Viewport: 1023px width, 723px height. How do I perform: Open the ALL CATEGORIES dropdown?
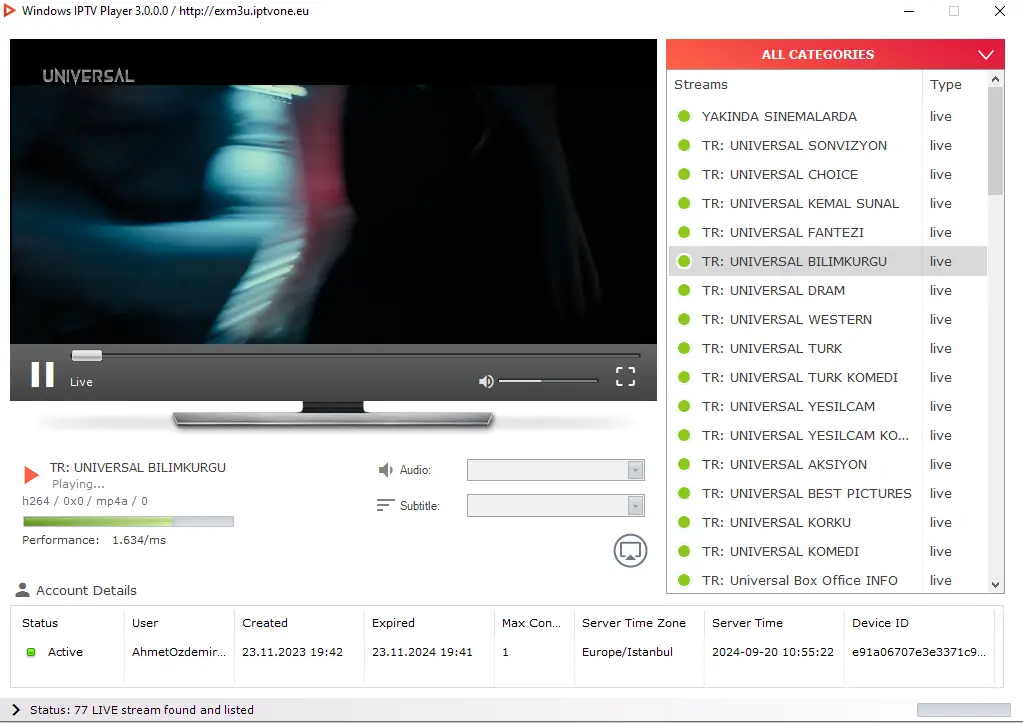point(835,54)
